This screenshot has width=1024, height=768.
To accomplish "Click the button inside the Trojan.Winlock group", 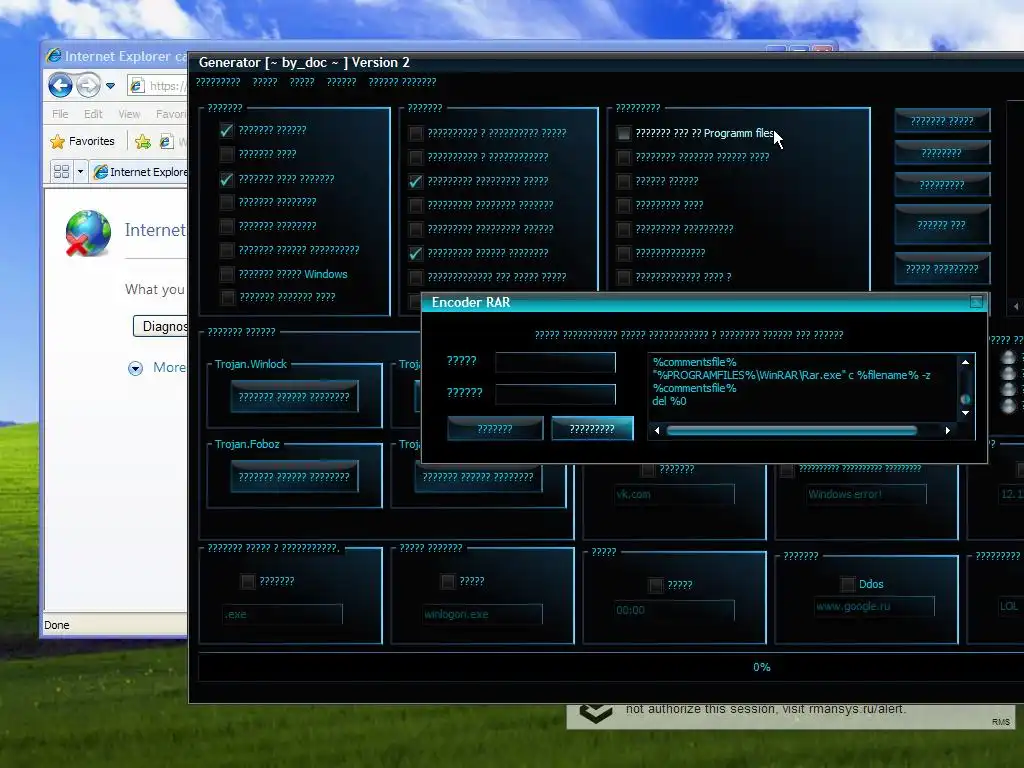I will point(294,396).
